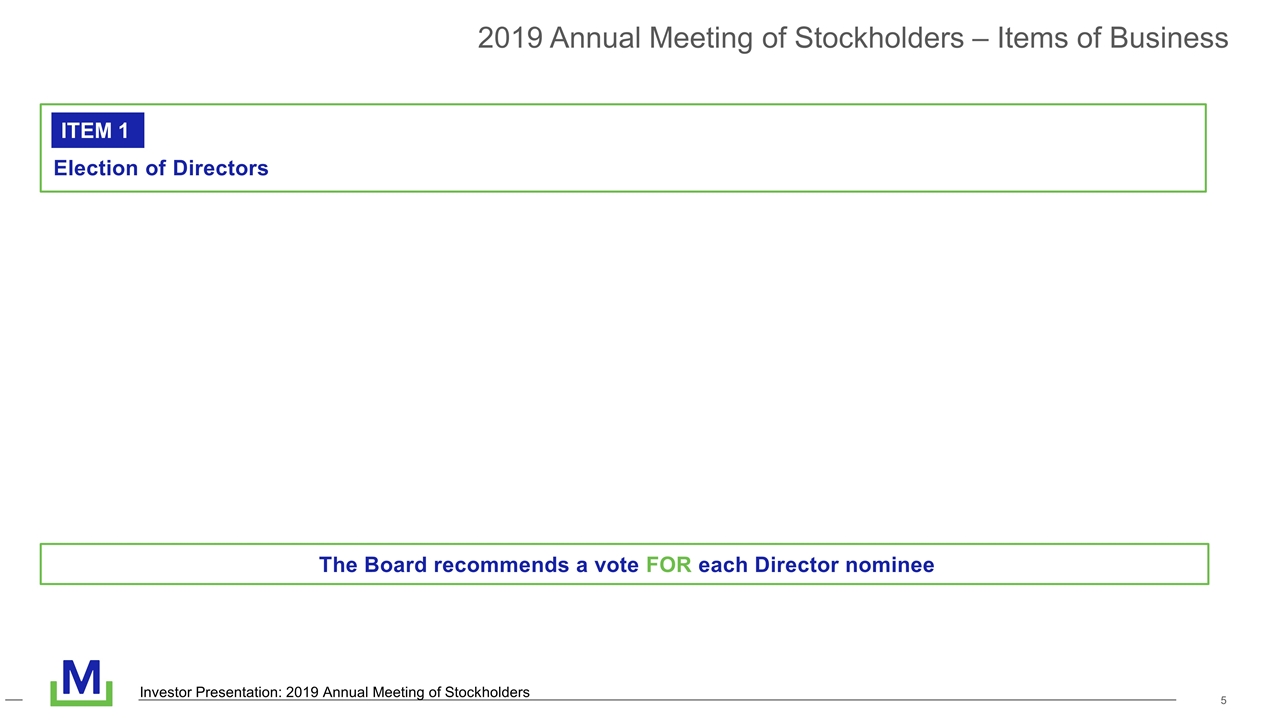The image size is (1280, 720).
Task: Click the small dash left of the logo
Action: tap(14, 698)
